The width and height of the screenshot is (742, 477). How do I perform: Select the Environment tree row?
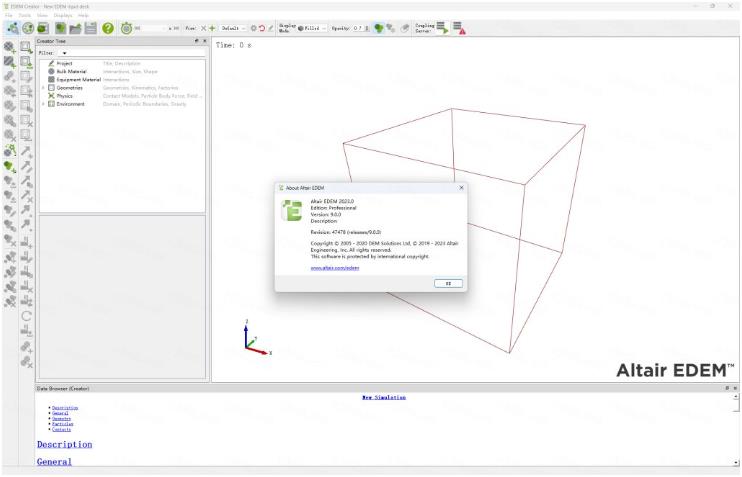(123, 104)
